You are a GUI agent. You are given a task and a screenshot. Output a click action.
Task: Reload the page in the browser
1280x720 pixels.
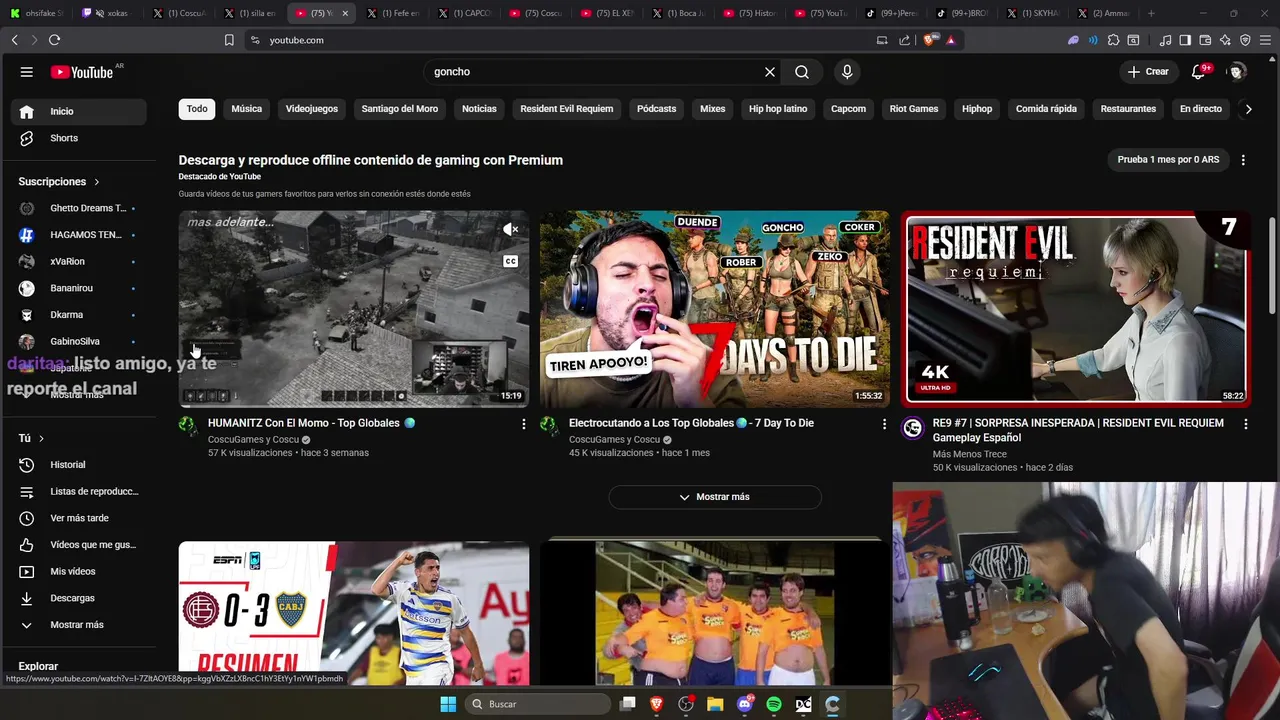(54, 40)
